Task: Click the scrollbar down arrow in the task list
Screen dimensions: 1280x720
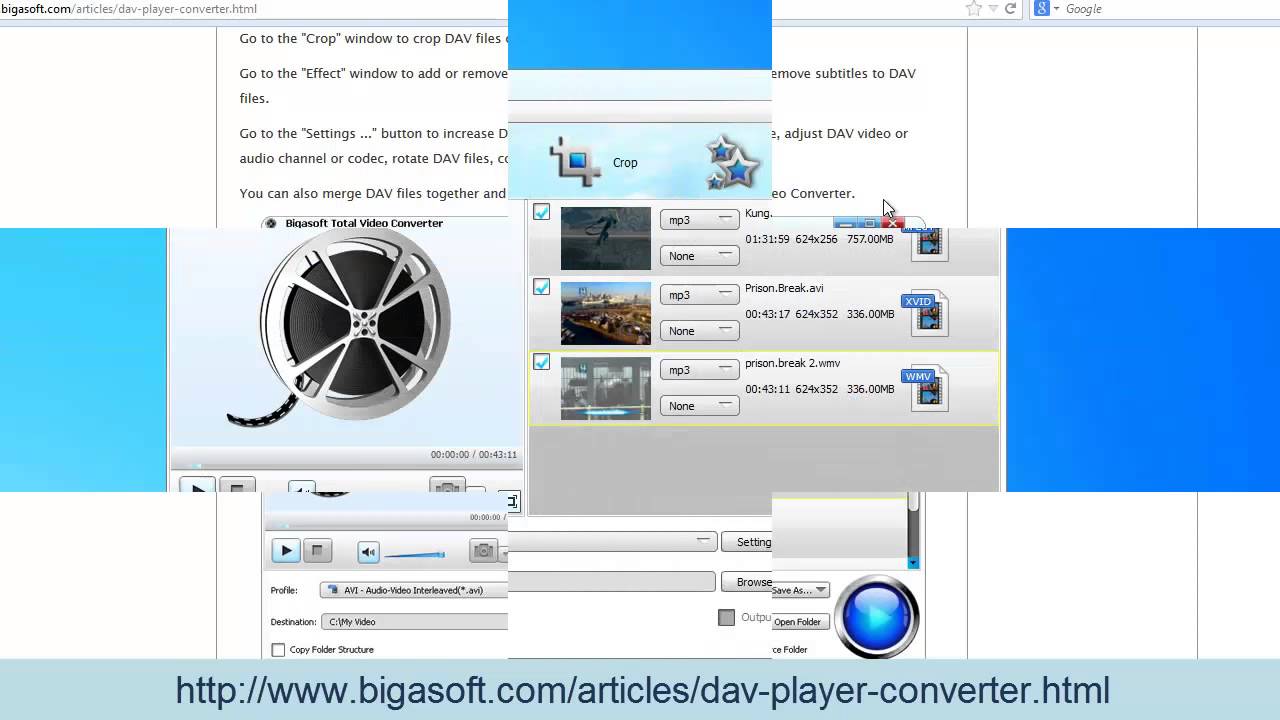Action: (x=913, y=563)
